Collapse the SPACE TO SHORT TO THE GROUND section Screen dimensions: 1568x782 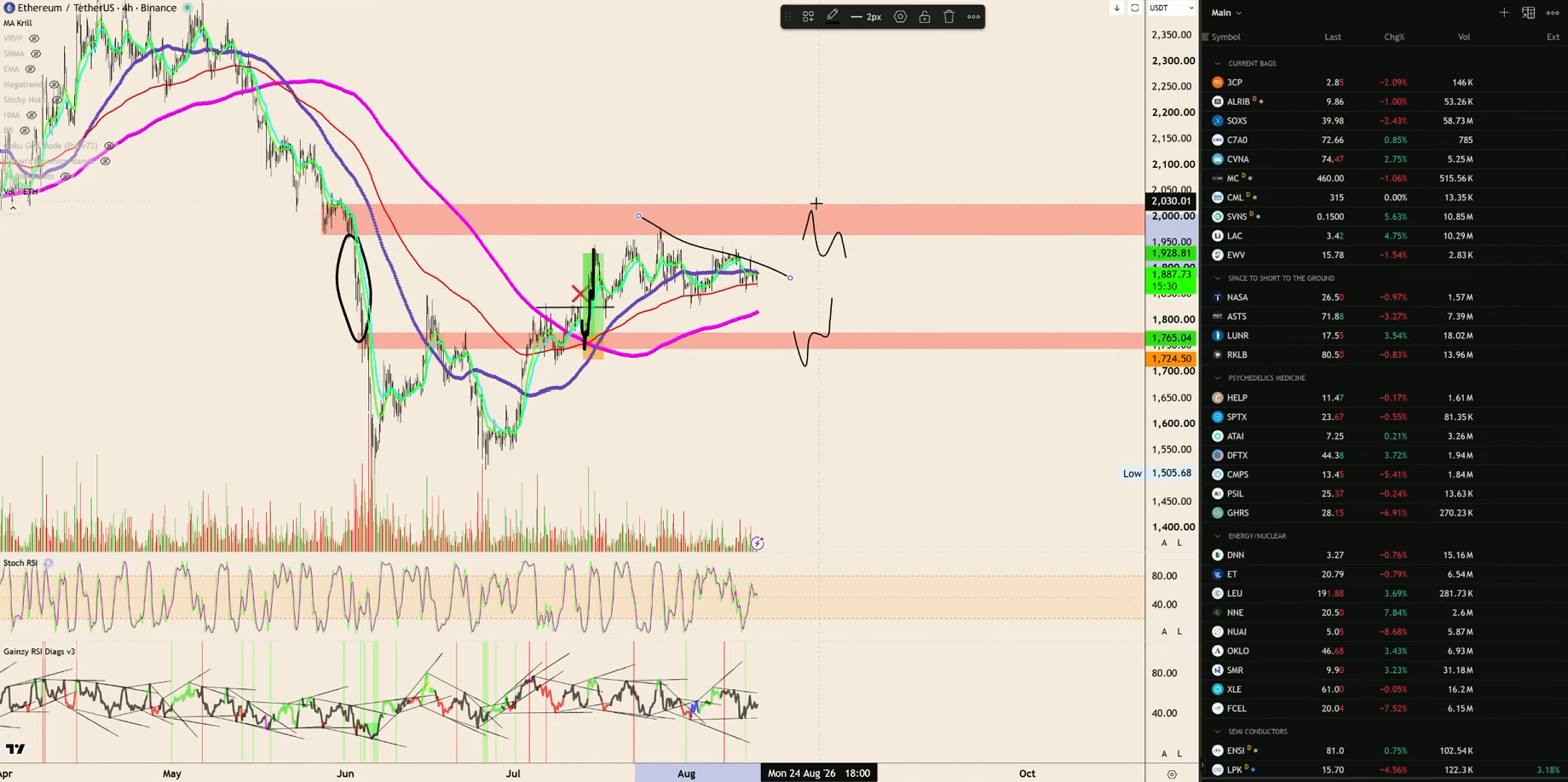point(1217,279)
